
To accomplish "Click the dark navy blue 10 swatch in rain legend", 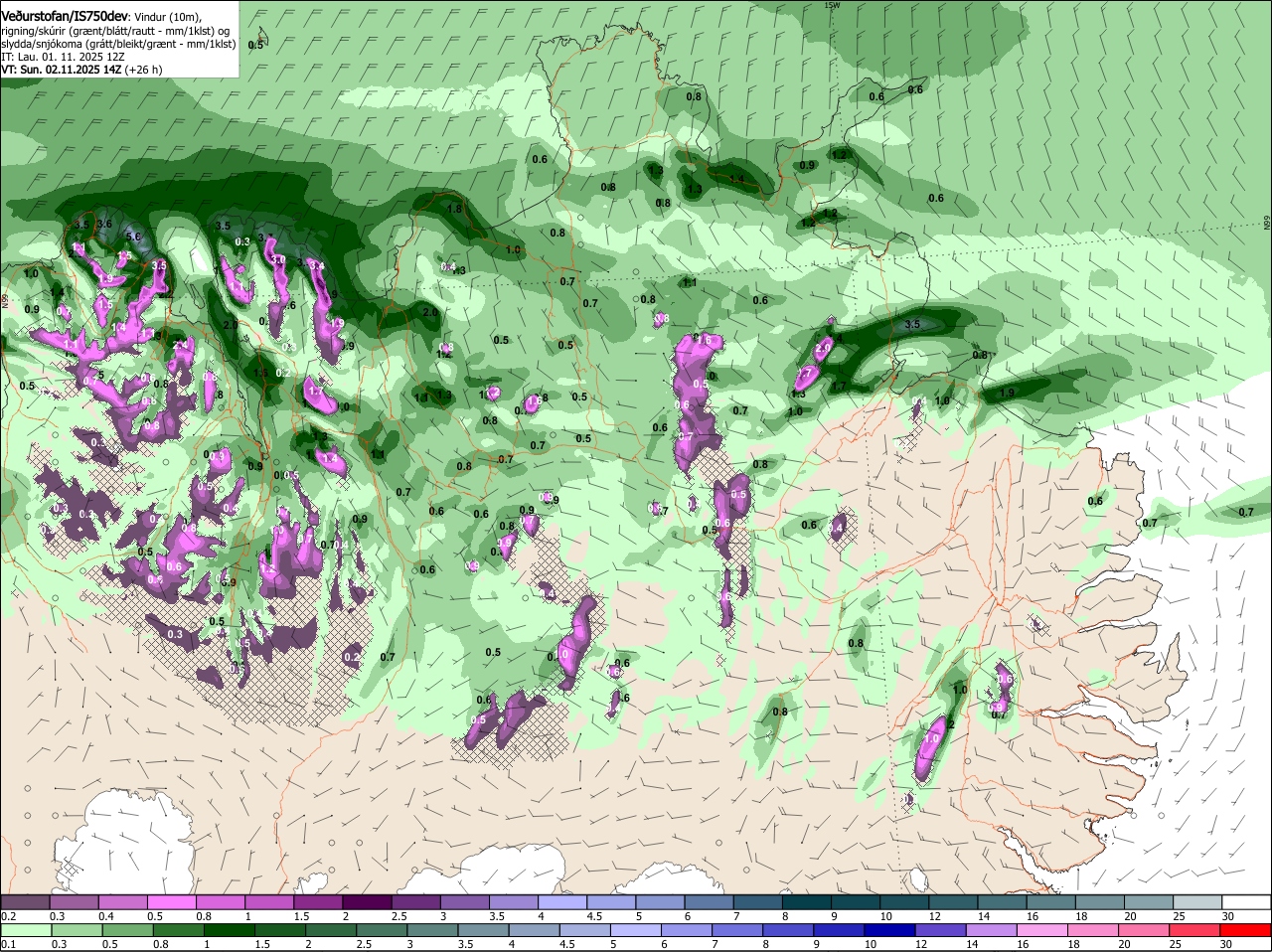I will coord(890,931).
